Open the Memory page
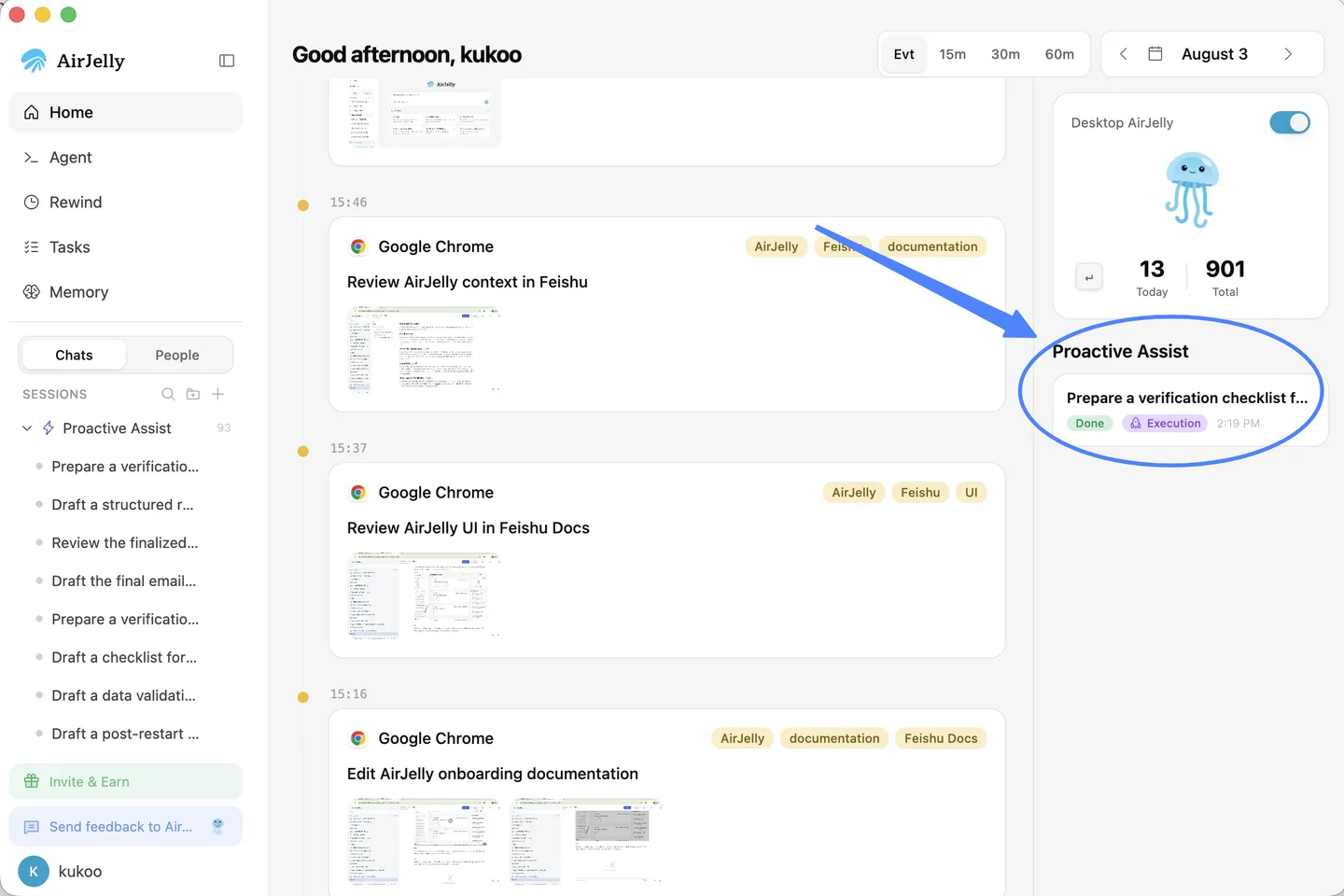1344x896 pixels. pyautogui.click(x=126, y=292)
